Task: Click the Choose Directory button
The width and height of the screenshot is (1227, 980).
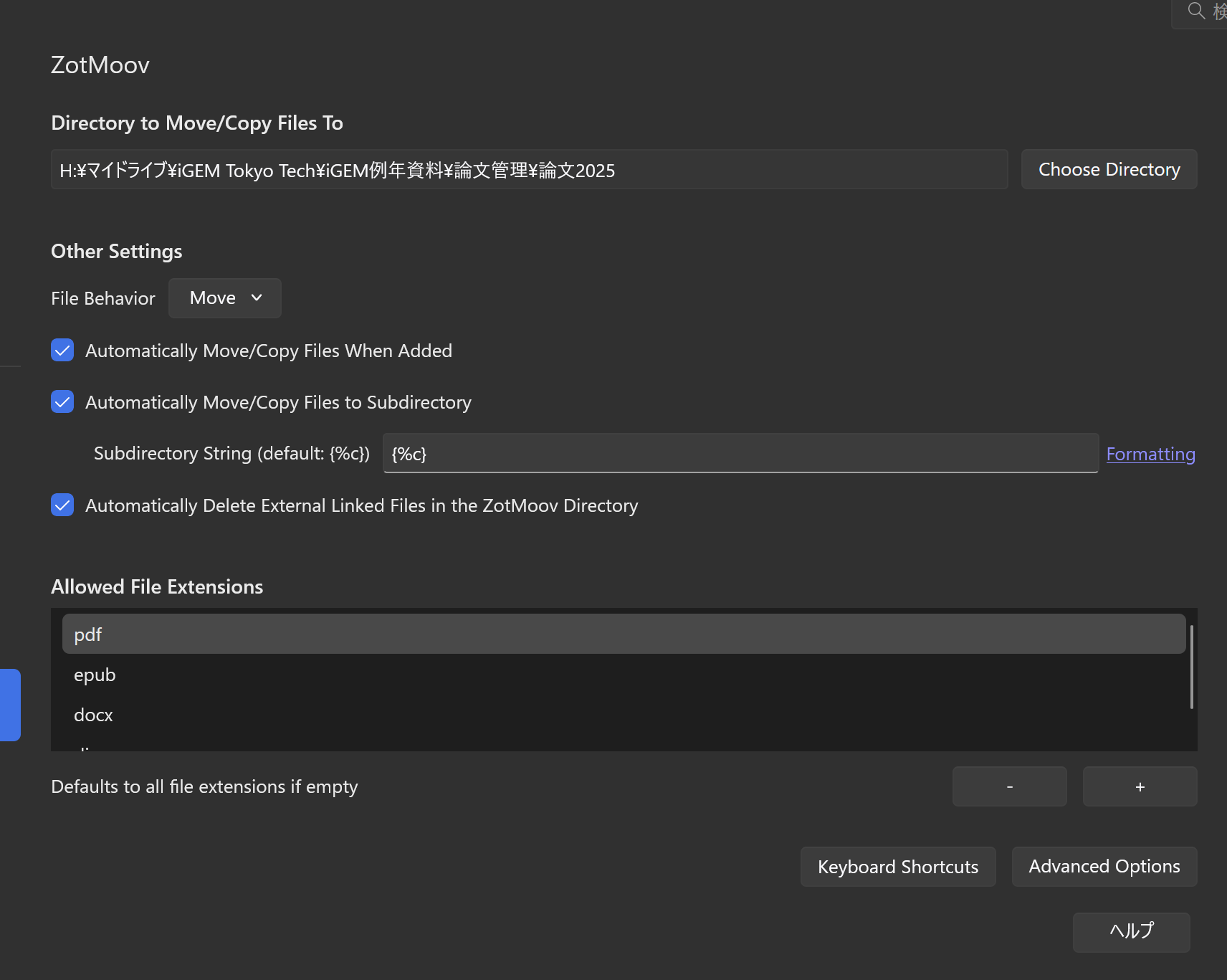Action: point(1109,170)
